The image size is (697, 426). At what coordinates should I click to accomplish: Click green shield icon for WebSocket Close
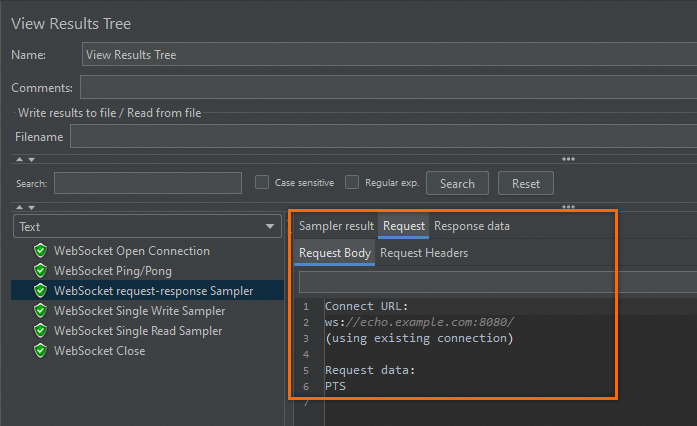[40, 351]
